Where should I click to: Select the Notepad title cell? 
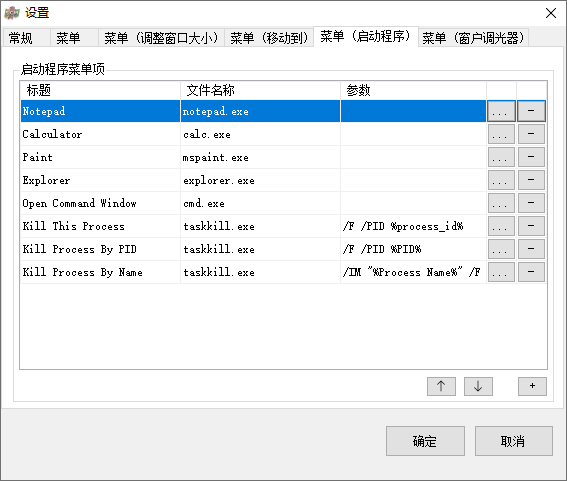tap(100, 111)
